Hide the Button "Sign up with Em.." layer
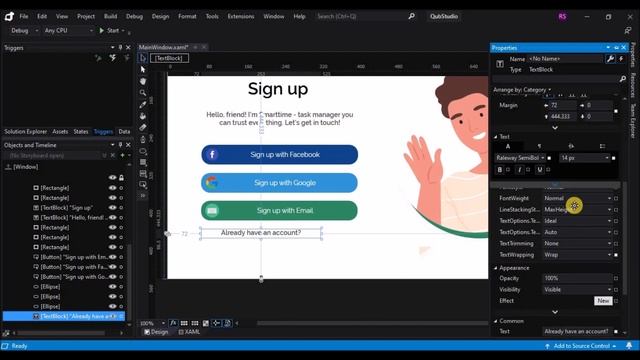This screenshot has width=640, height=360. point(112,257)
